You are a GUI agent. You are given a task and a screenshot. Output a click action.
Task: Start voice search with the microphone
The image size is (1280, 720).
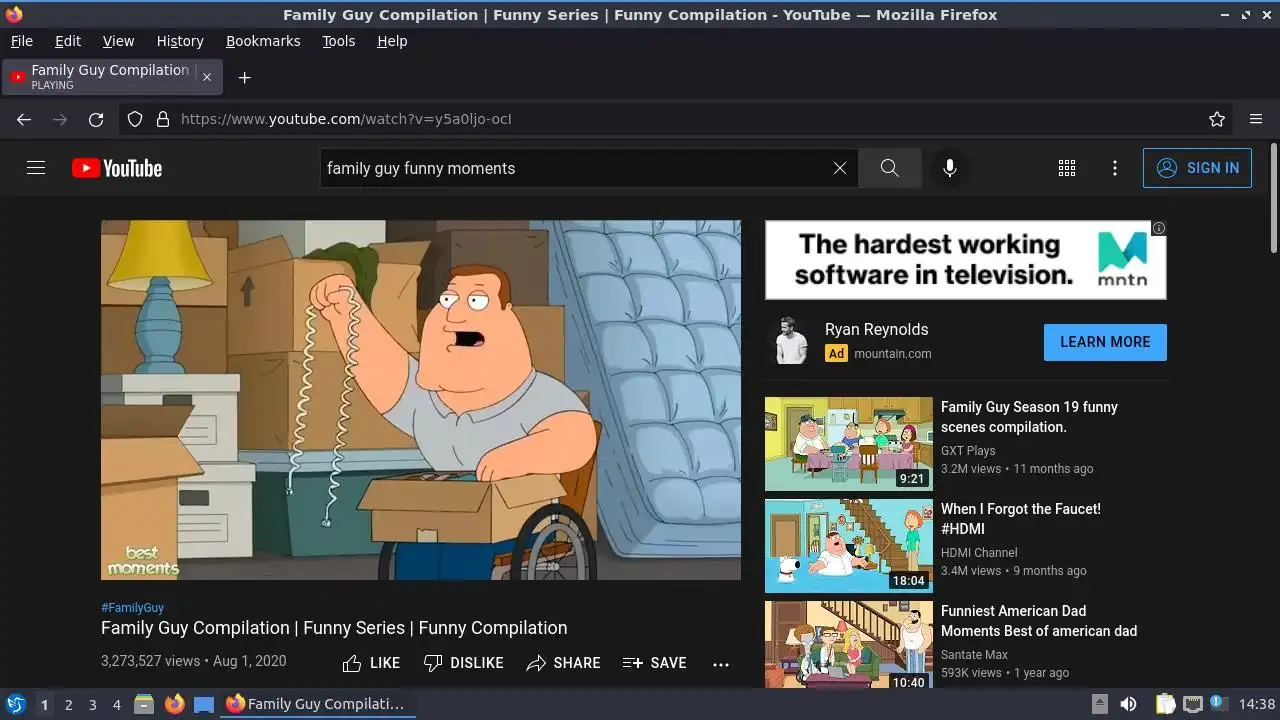tap(950, 168)
